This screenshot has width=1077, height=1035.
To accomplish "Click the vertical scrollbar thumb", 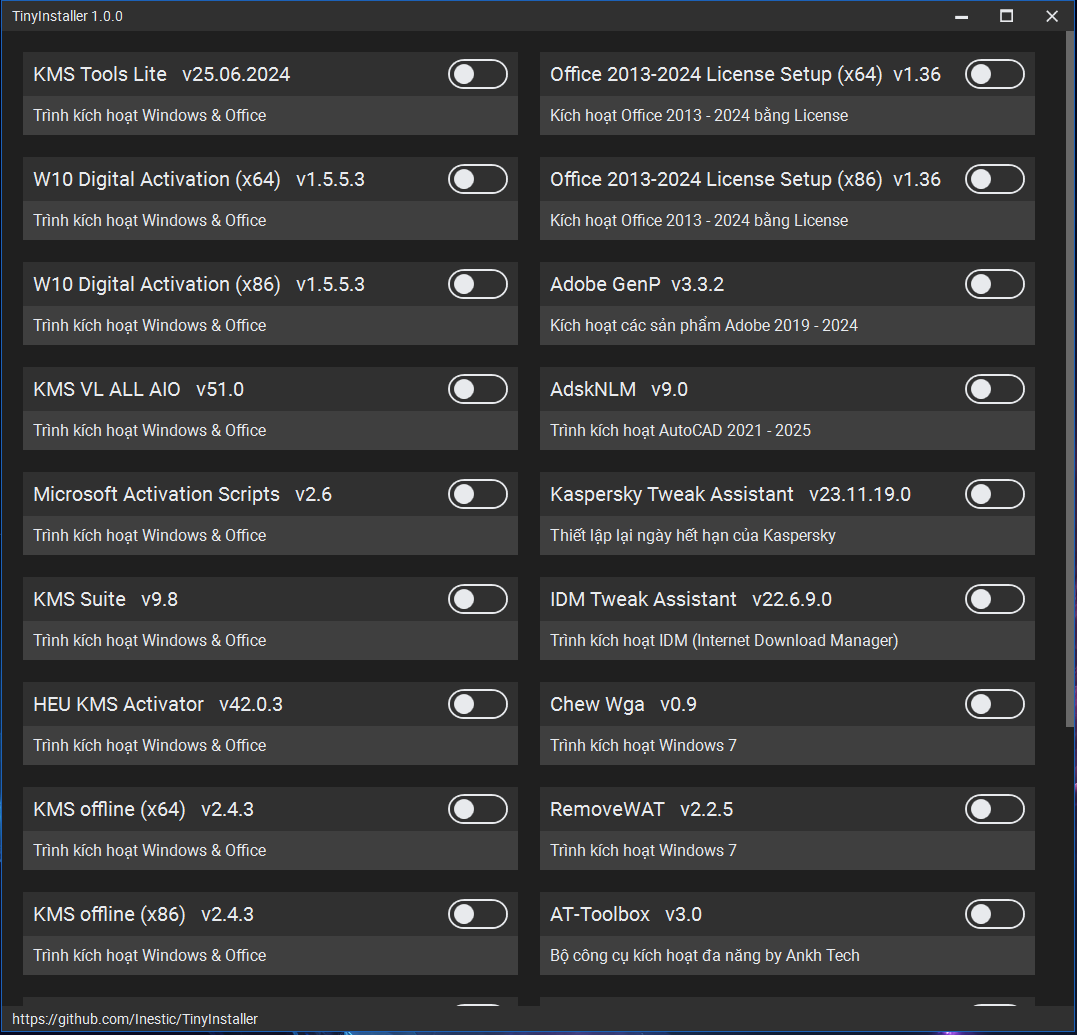I will [x=1069, y=380].
